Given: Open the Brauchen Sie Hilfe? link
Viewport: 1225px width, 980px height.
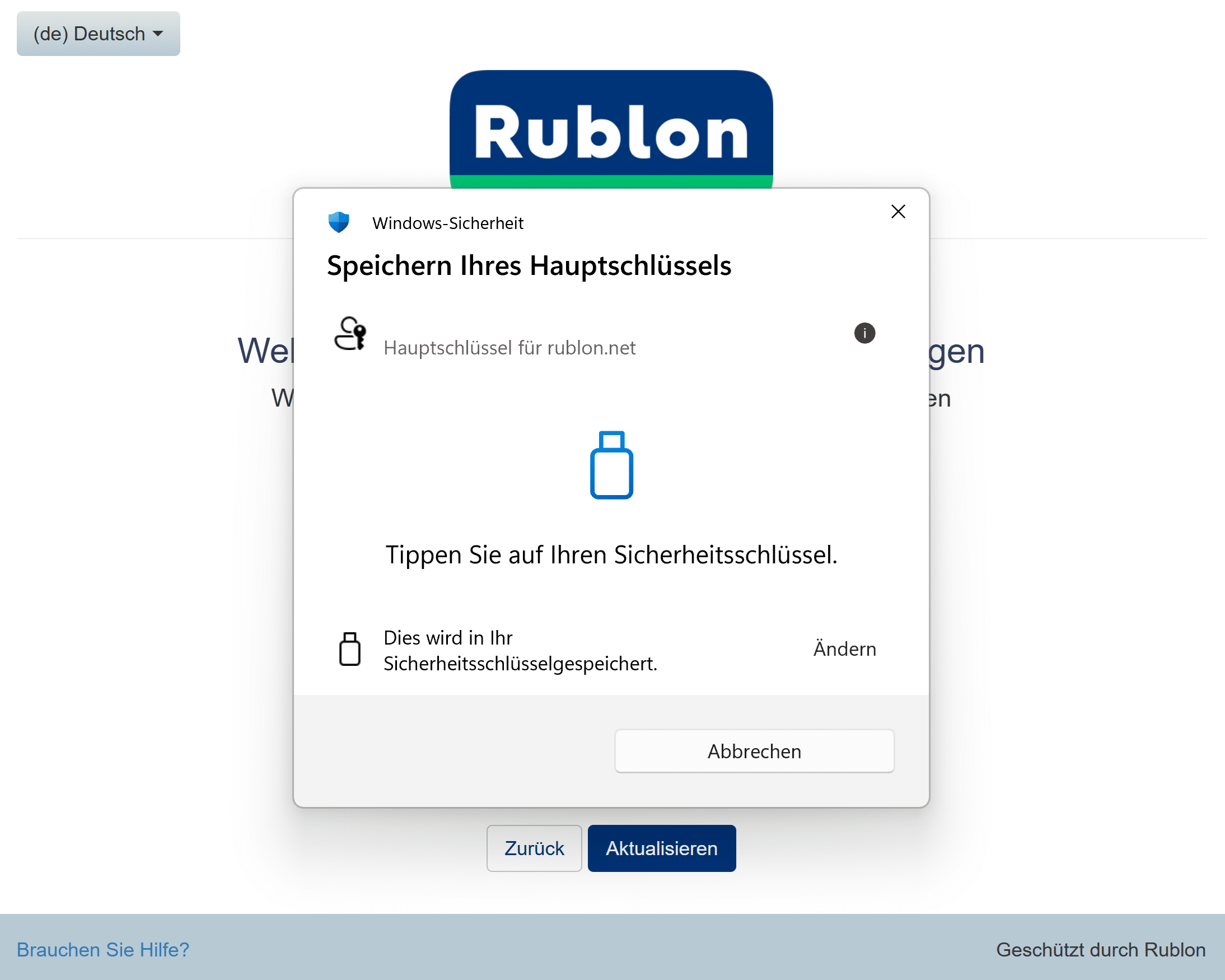Looking at the screenshot, I should 103,949.
